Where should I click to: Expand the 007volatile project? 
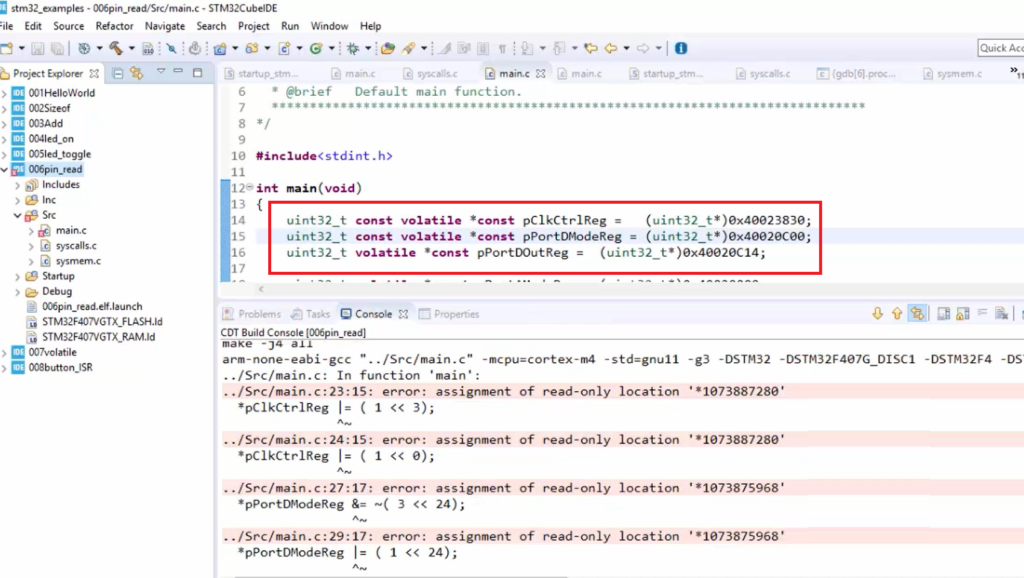(x=5, y=353)
